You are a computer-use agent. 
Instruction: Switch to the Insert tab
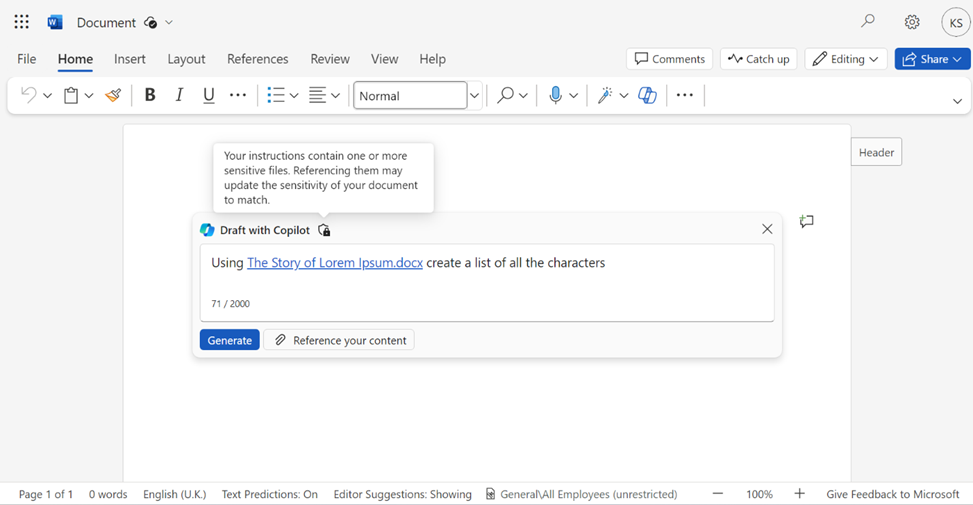130,59
